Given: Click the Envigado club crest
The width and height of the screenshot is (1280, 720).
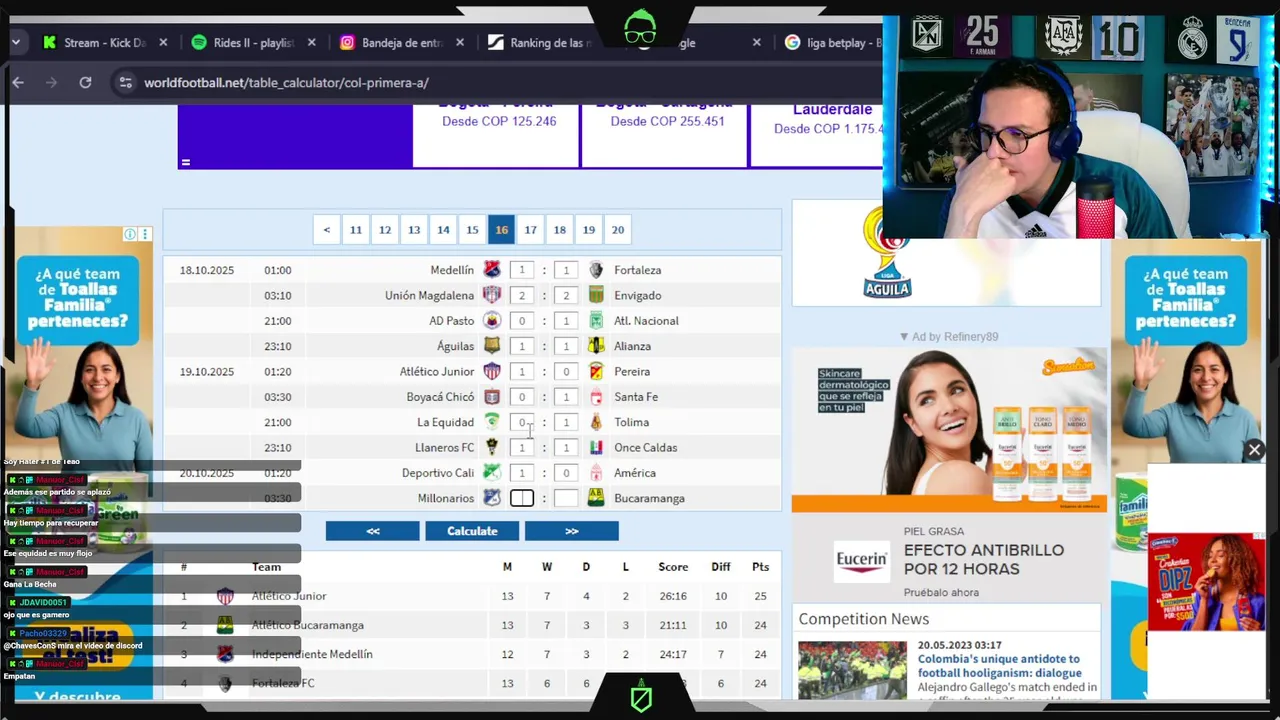Looking at the screenshot, I should click(x=596, y=295).
